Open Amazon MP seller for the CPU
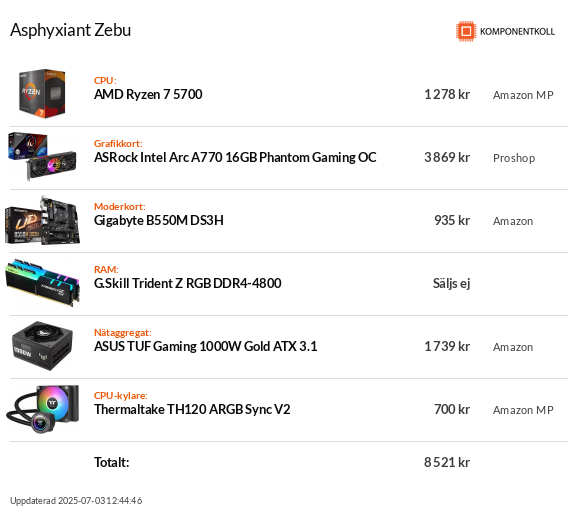The width and height of the screenshot is (577, 514). pos(523,95)
